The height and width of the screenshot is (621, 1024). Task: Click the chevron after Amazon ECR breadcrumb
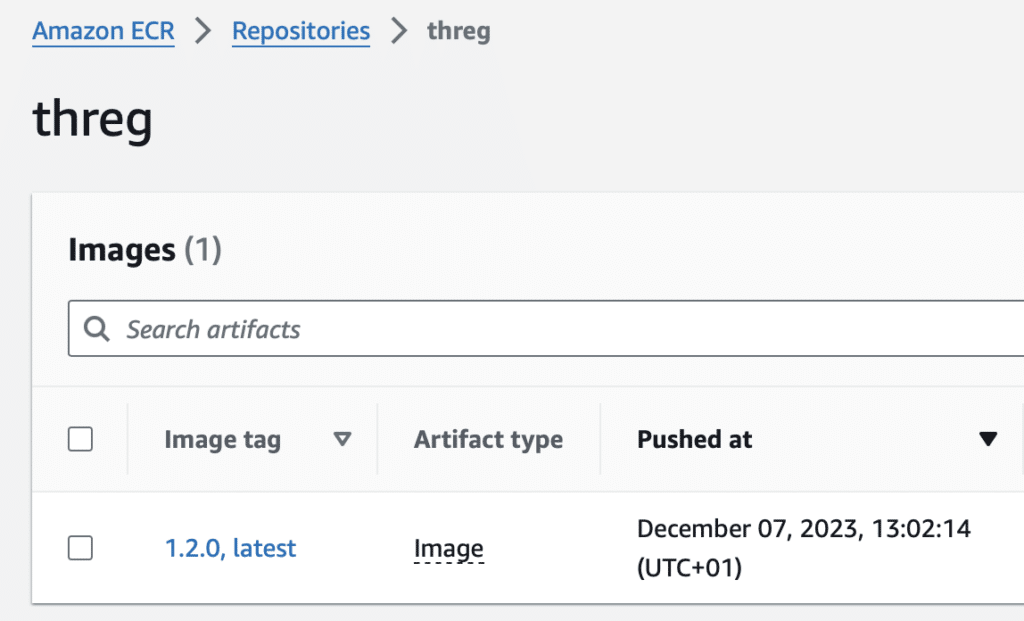point(203,31)
